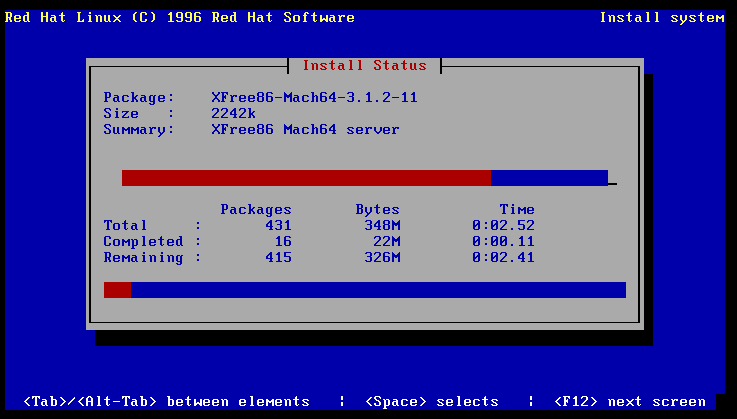
Task: Click the Space selects hint
Action: coord(431,402)
